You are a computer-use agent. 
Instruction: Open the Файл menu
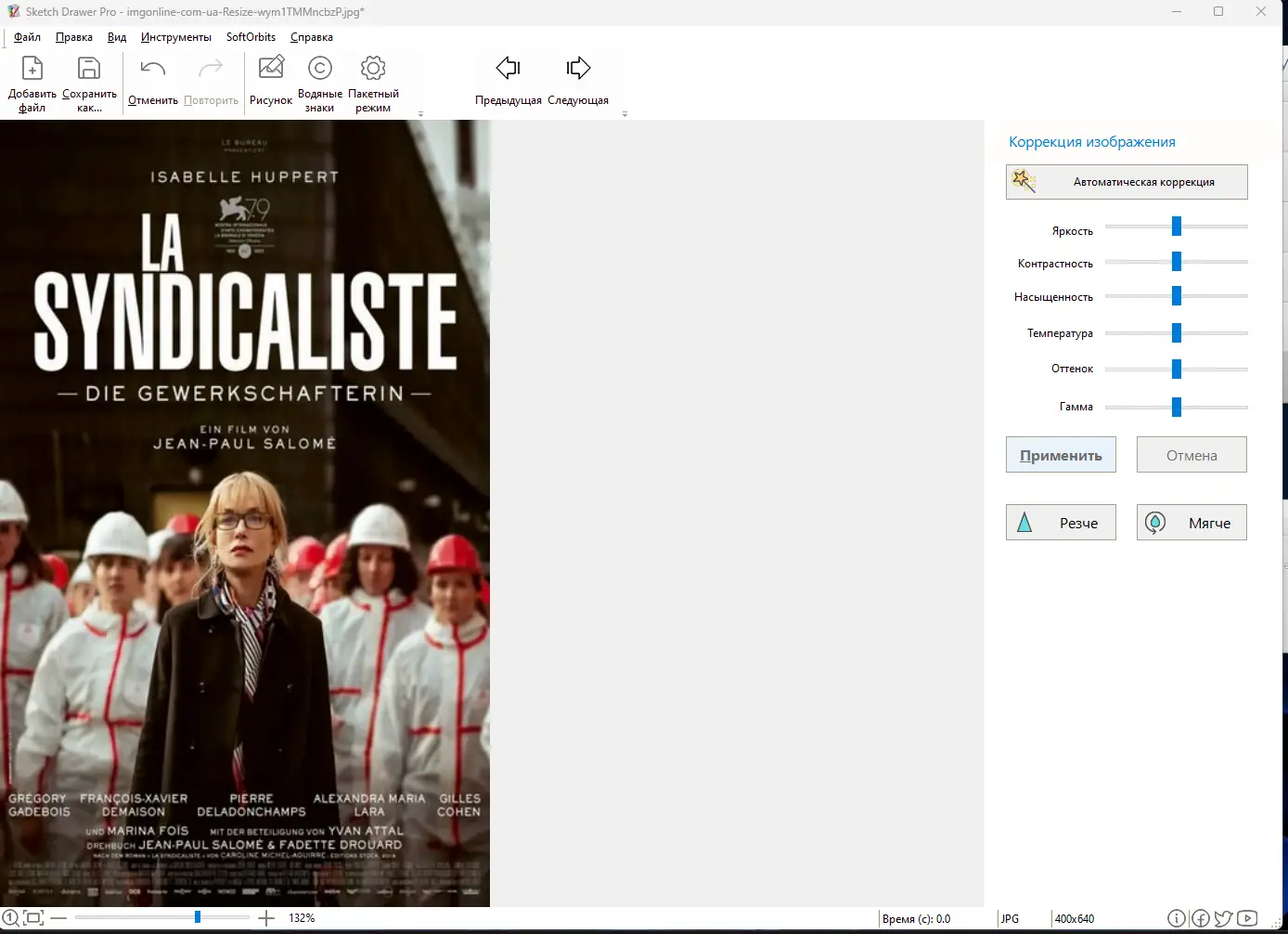27,37
